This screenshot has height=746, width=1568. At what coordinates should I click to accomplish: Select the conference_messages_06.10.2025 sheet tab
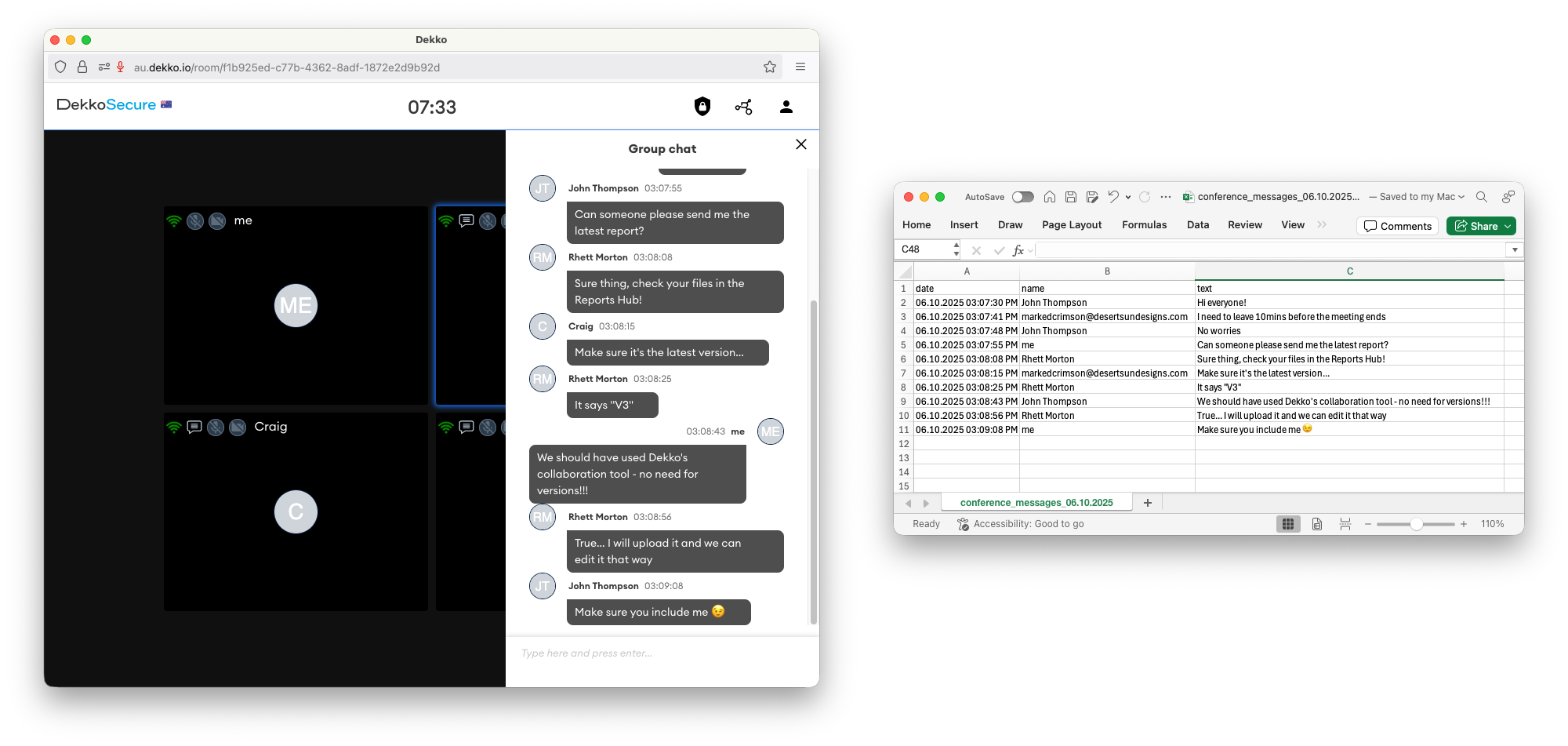[x=1036, y=503]
